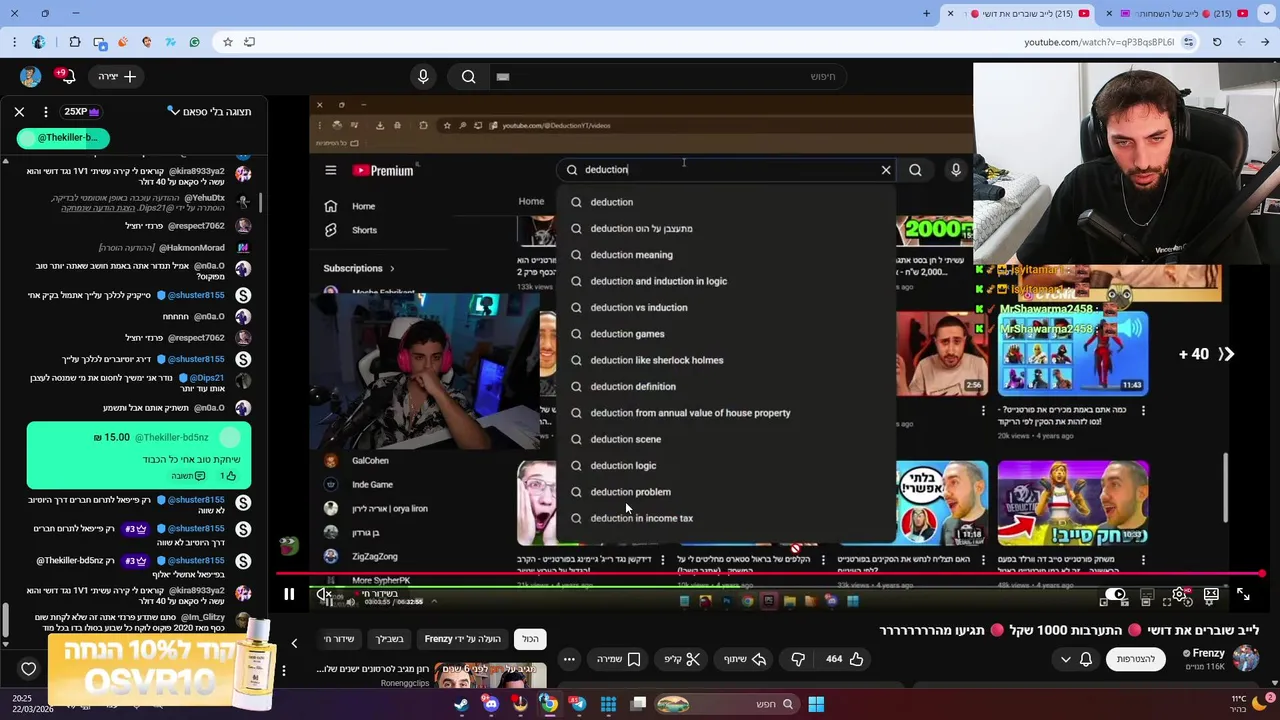This screenshot has width=1280, height=720.
Task: Open the Windows Start button
Action: (x=816, y=704)
